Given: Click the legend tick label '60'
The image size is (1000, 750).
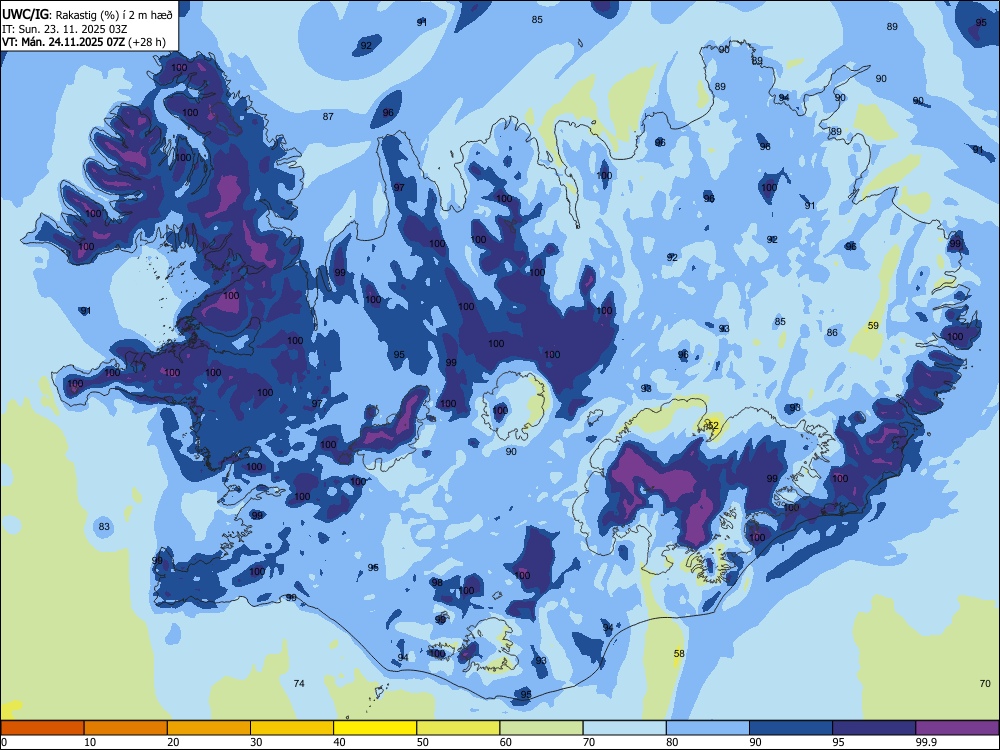Looking at the screenshot, I should 506,742.
